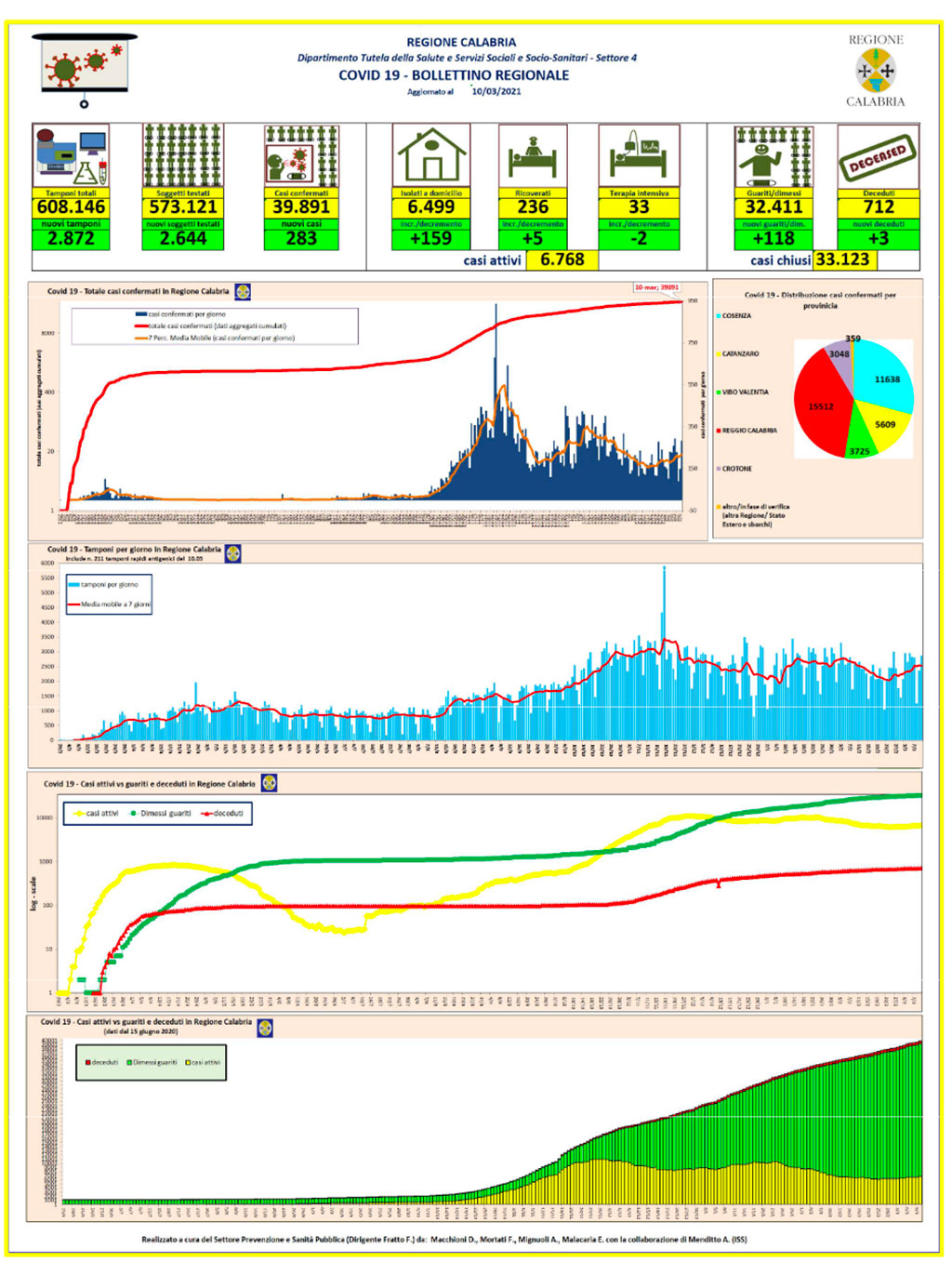Click the DECEASED stamp icon

(879, 156)
